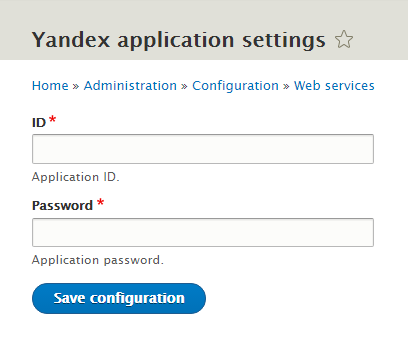Click the » separator after Administration
The height and width of the screenshot is (360, 408).
184,86
